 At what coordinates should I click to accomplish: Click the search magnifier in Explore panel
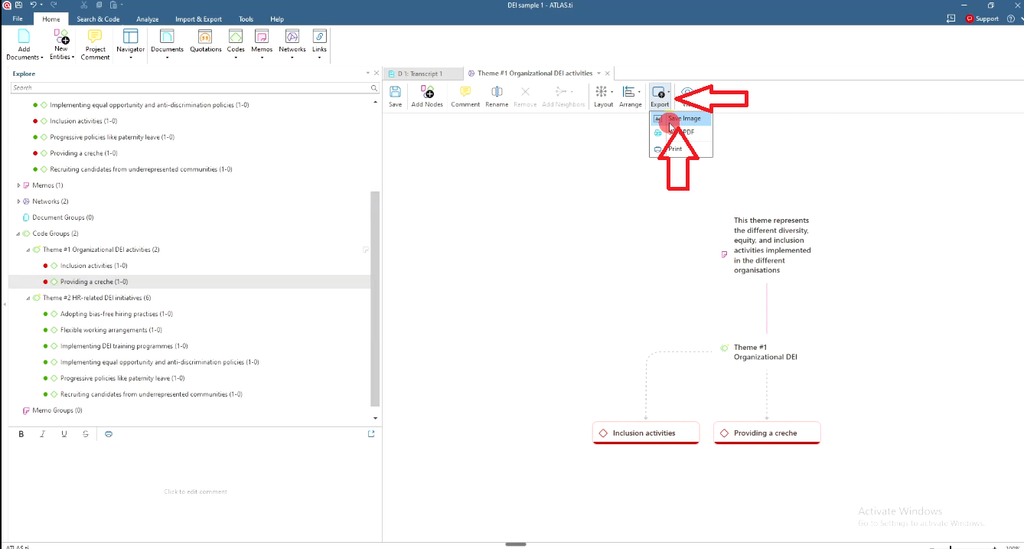(x=374, y=87)
